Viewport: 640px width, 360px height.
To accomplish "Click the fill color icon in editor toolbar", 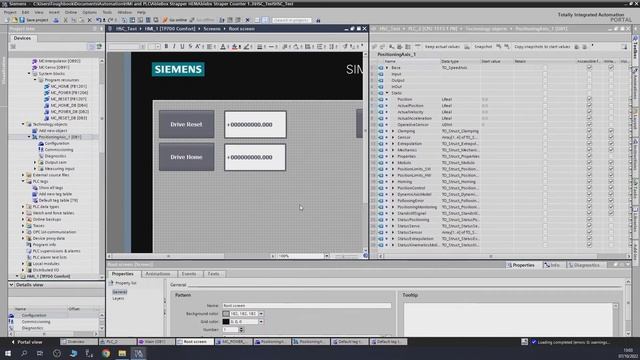I will pos(235,47).
